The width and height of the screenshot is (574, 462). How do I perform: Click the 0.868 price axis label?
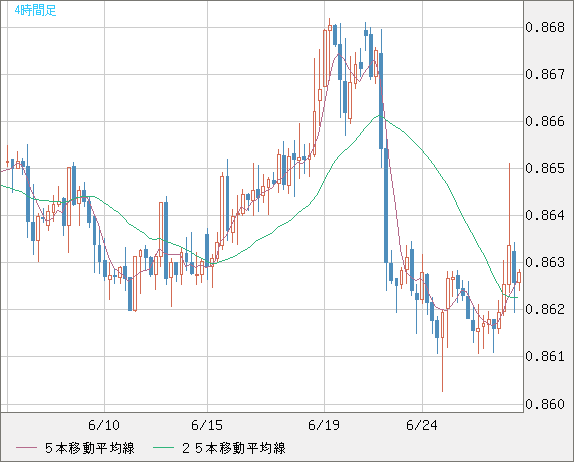click(545, 27)
